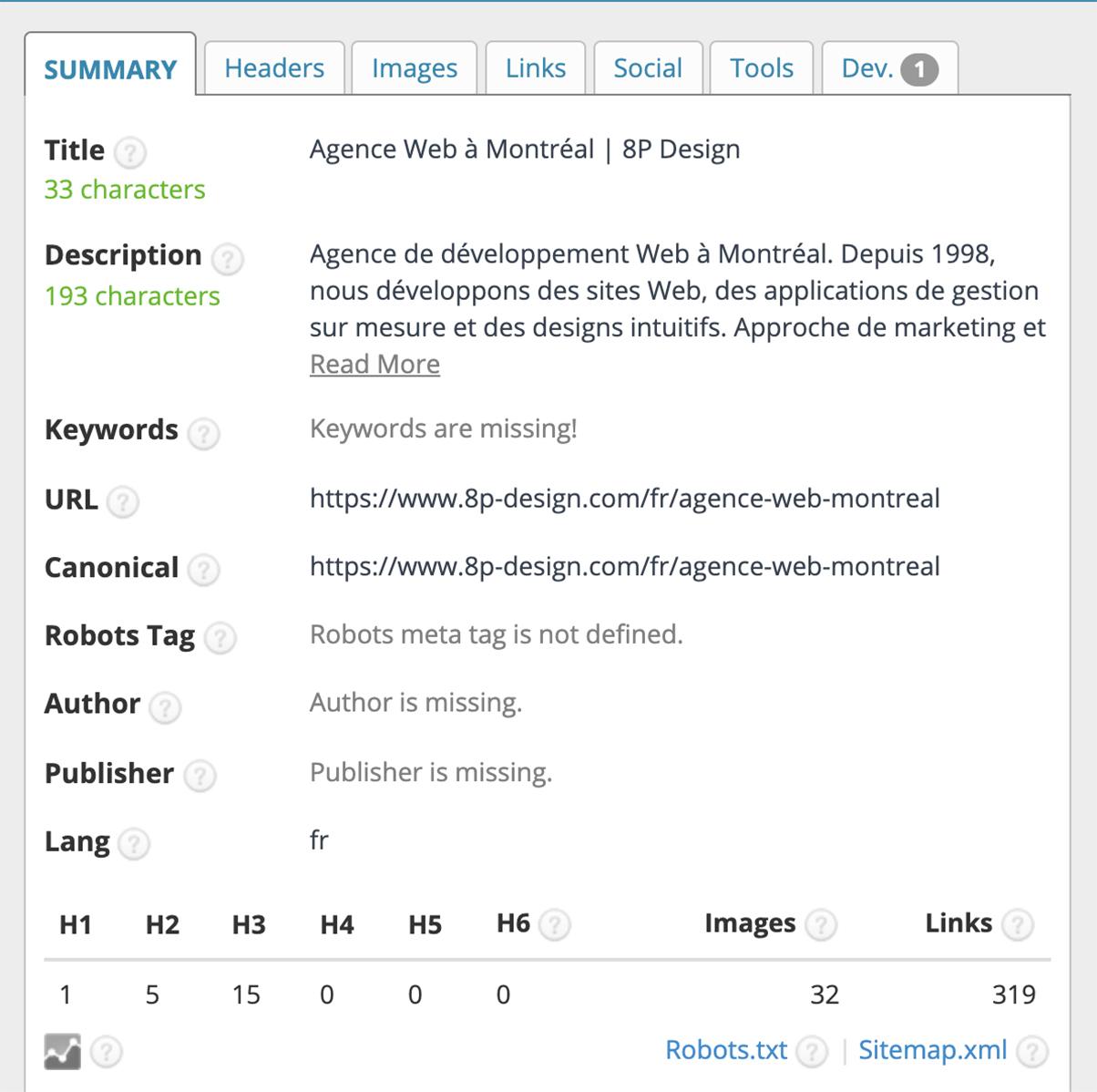Screen dimensions: 1097x1092
Task: Select the SUMMARY tab
Action: click(110, 65)
